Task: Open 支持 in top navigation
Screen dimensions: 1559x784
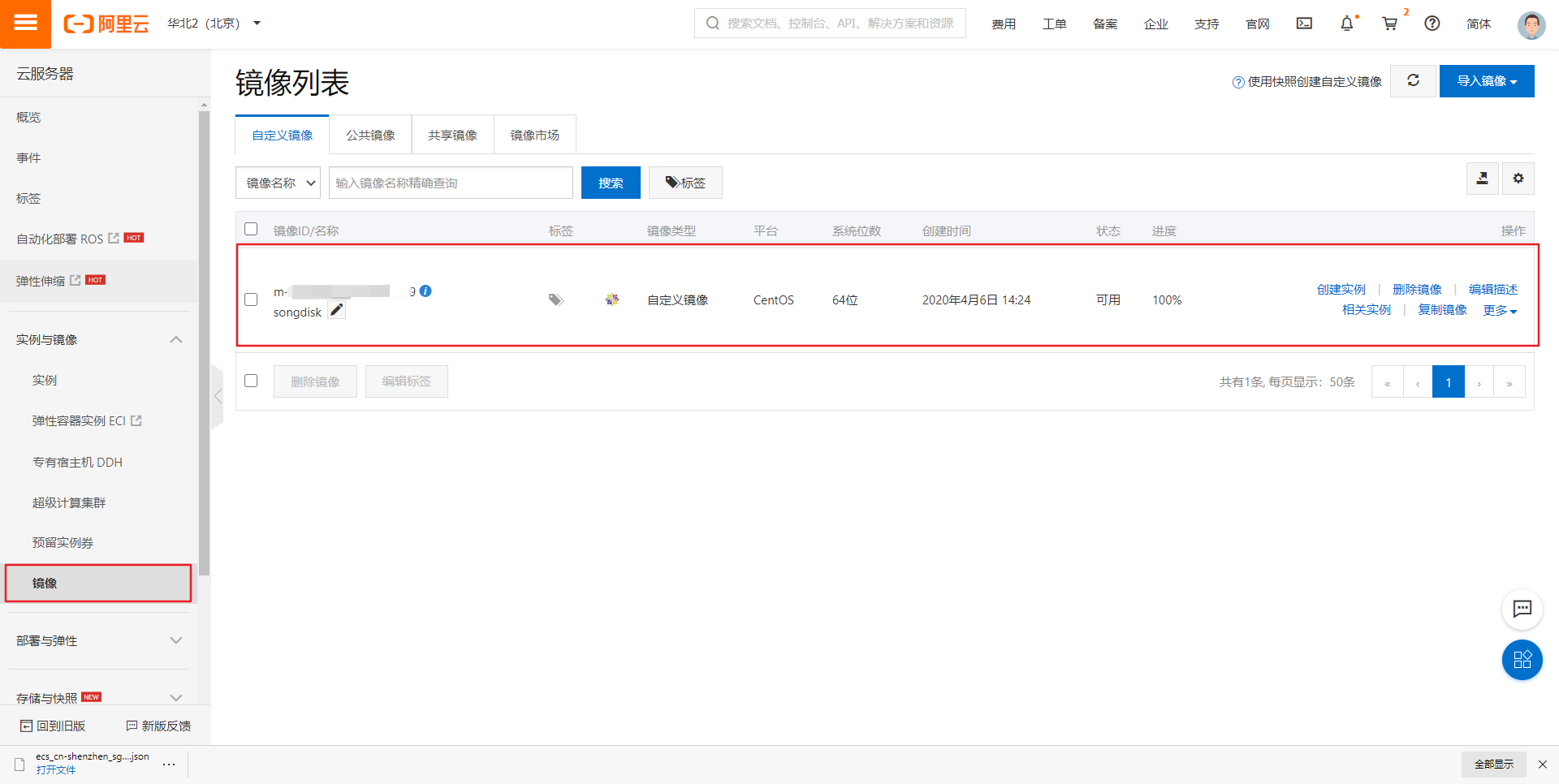Action: pyautogui.click(x=1207, y=24)
